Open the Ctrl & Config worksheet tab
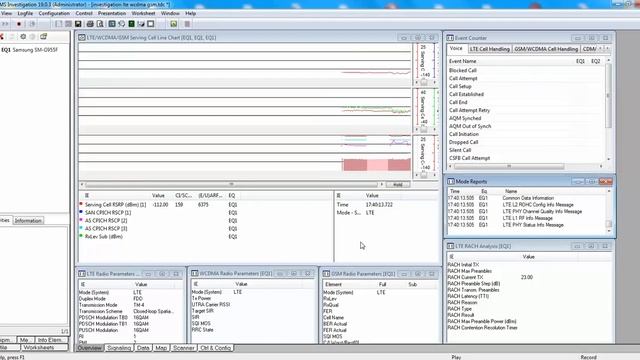Viewport: 640px width, 360px height. point(216,348)
